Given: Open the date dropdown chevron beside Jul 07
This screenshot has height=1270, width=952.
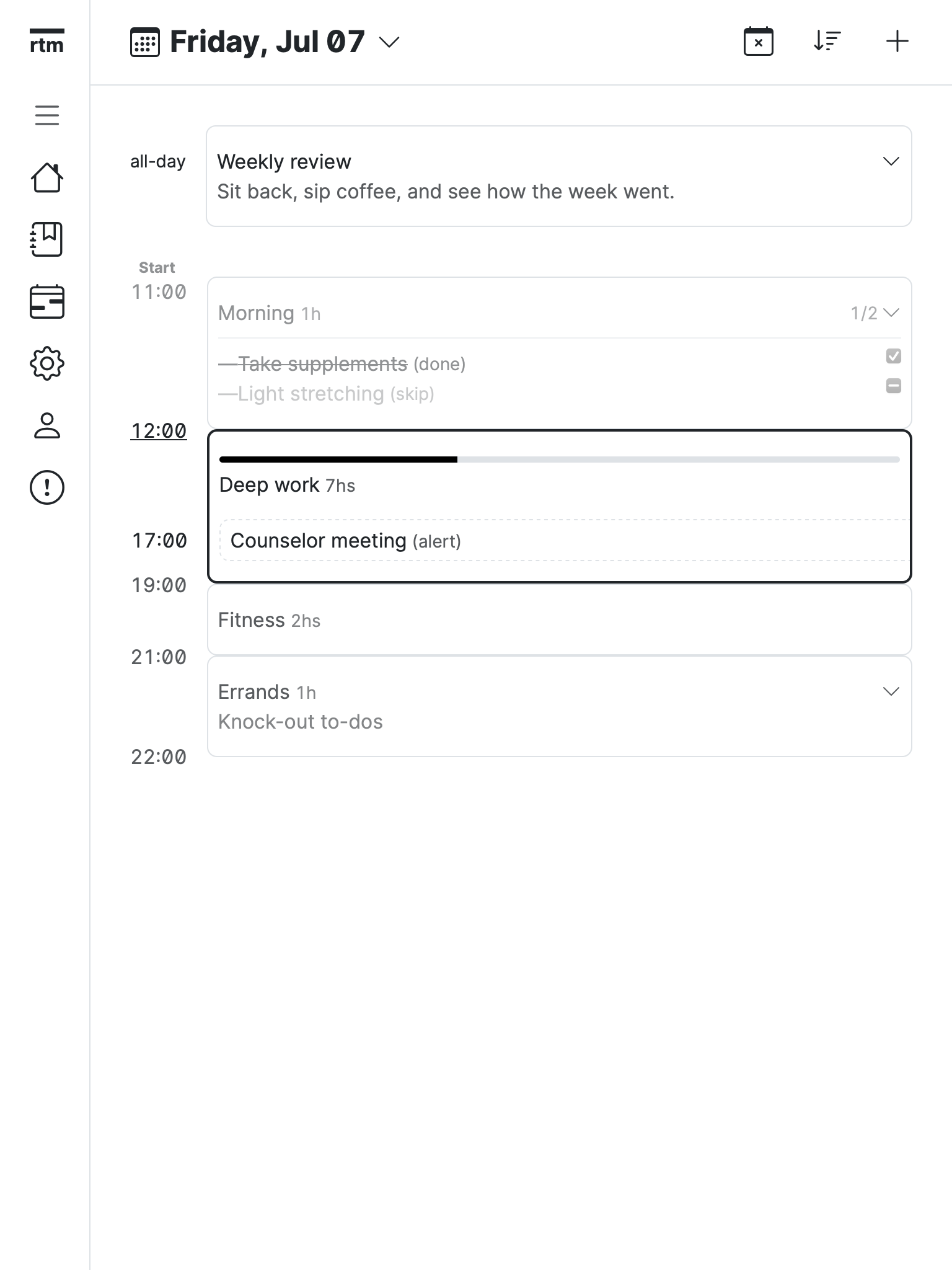Looking at the screenshot, I should coord(389,42).
